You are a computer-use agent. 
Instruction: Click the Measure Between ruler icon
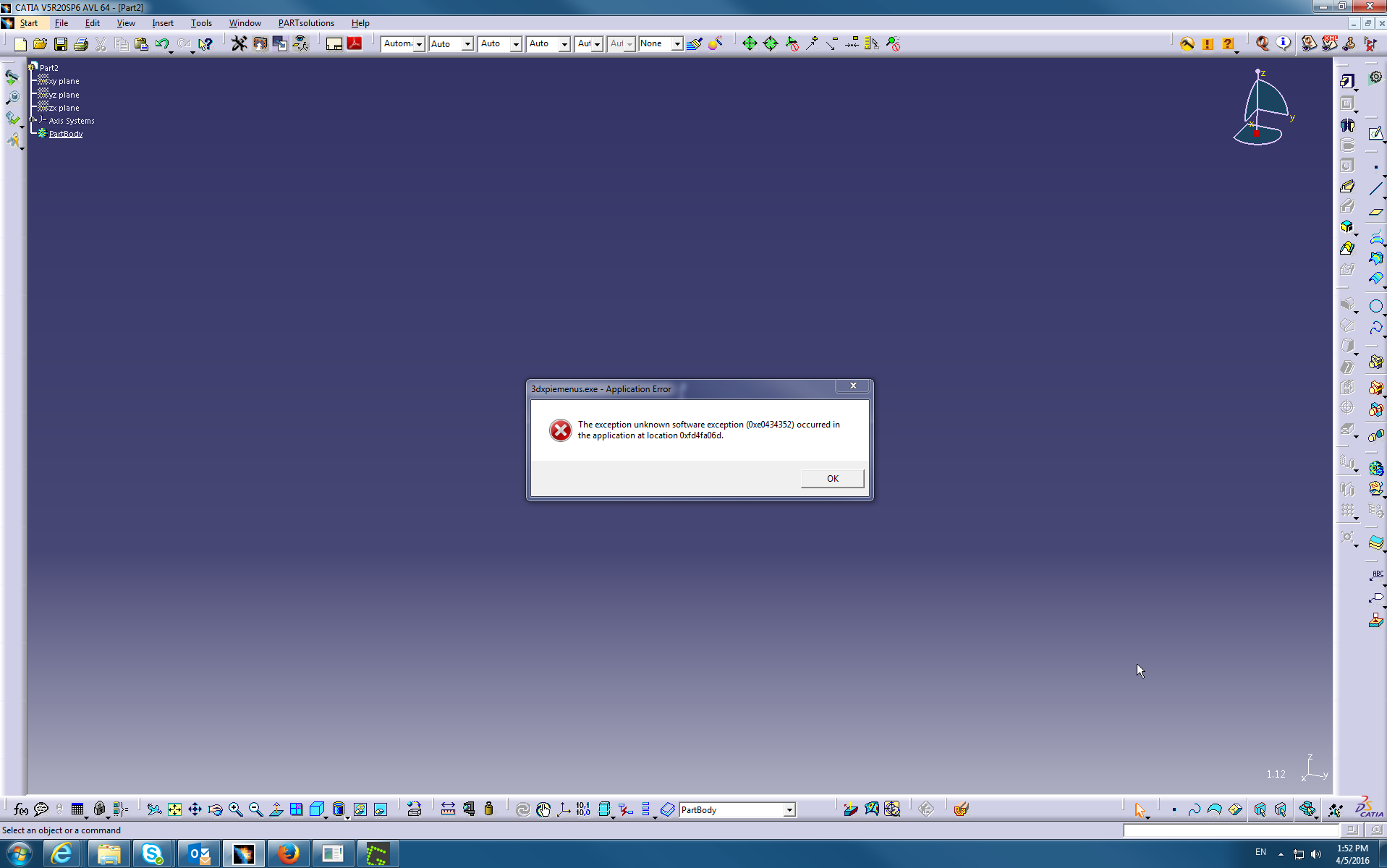448,809
